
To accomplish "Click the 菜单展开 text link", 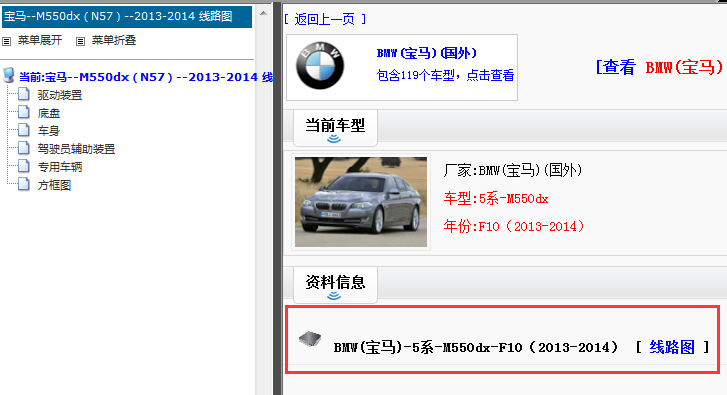I will pos(40,40).
